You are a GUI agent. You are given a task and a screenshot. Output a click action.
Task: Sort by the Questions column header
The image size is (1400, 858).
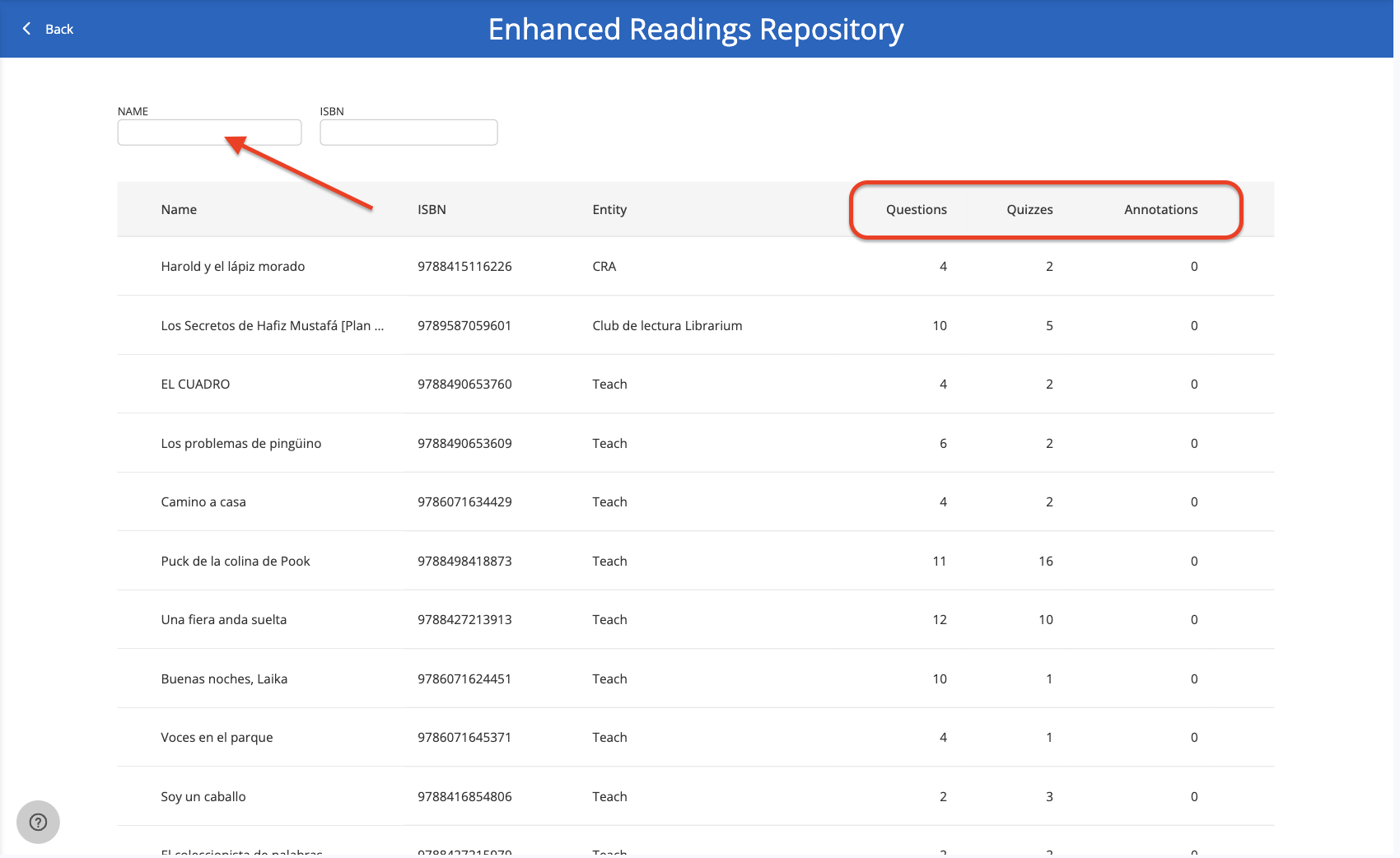click(x=917, y=209)
